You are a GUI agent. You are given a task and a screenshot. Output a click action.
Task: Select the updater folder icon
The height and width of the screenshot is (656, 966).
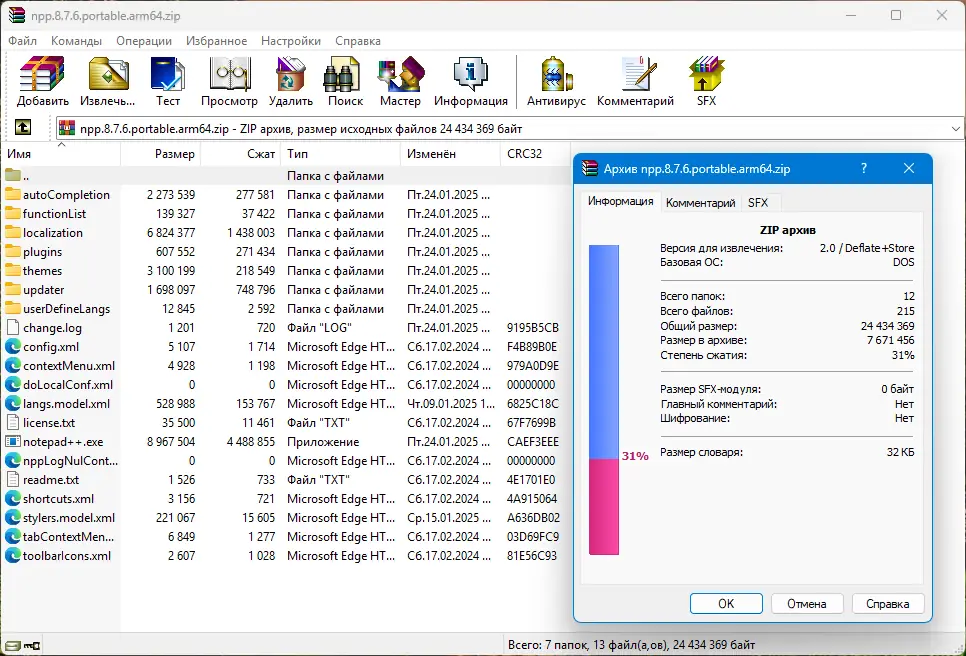[13, 290]
